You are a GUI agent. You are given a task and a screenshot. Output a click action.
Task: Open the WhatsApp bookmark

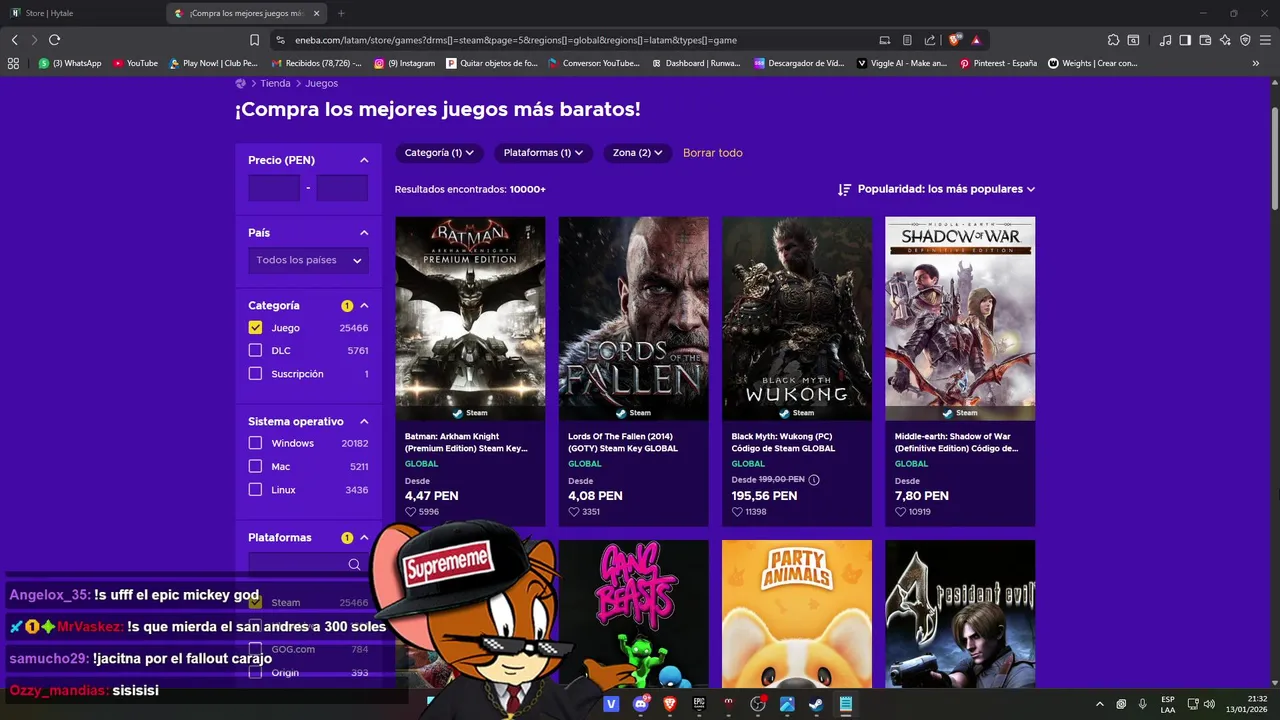coord(70,63)
